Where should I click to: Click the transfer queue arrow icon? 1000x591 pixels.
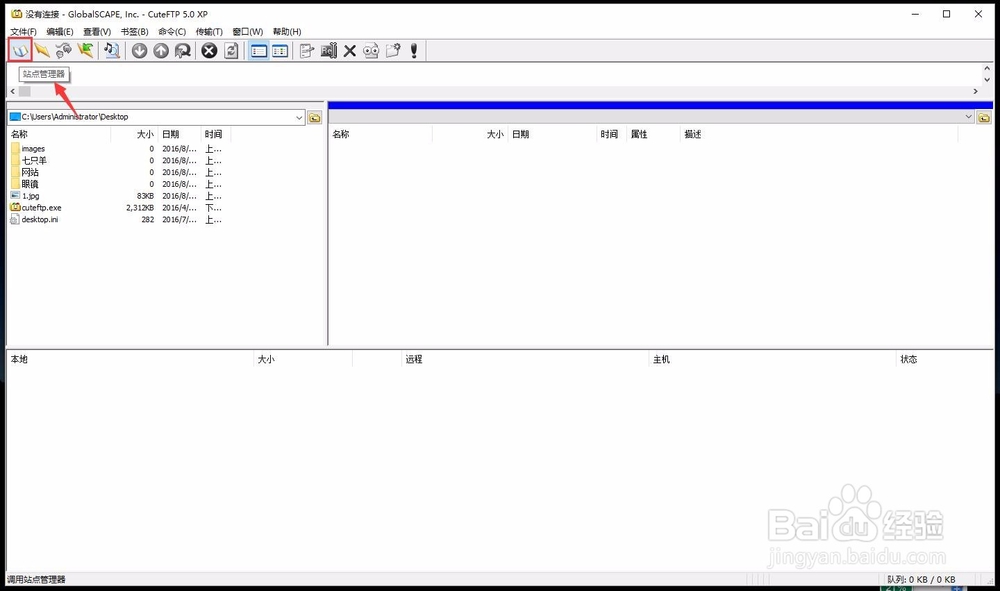click(182, 51)
